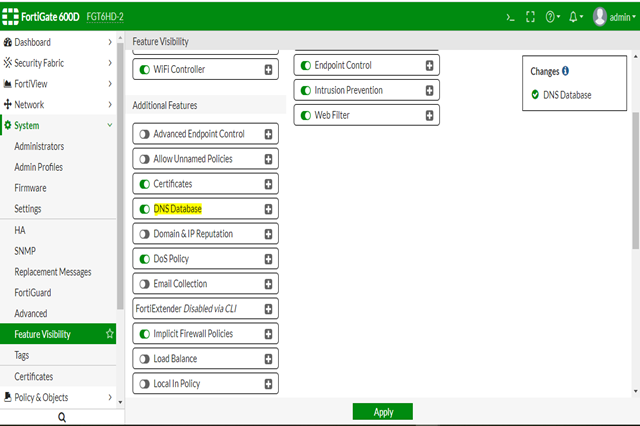Disable the Certificates feature toggle
This screenshot has width=640, height=426.
pos(145,184)
